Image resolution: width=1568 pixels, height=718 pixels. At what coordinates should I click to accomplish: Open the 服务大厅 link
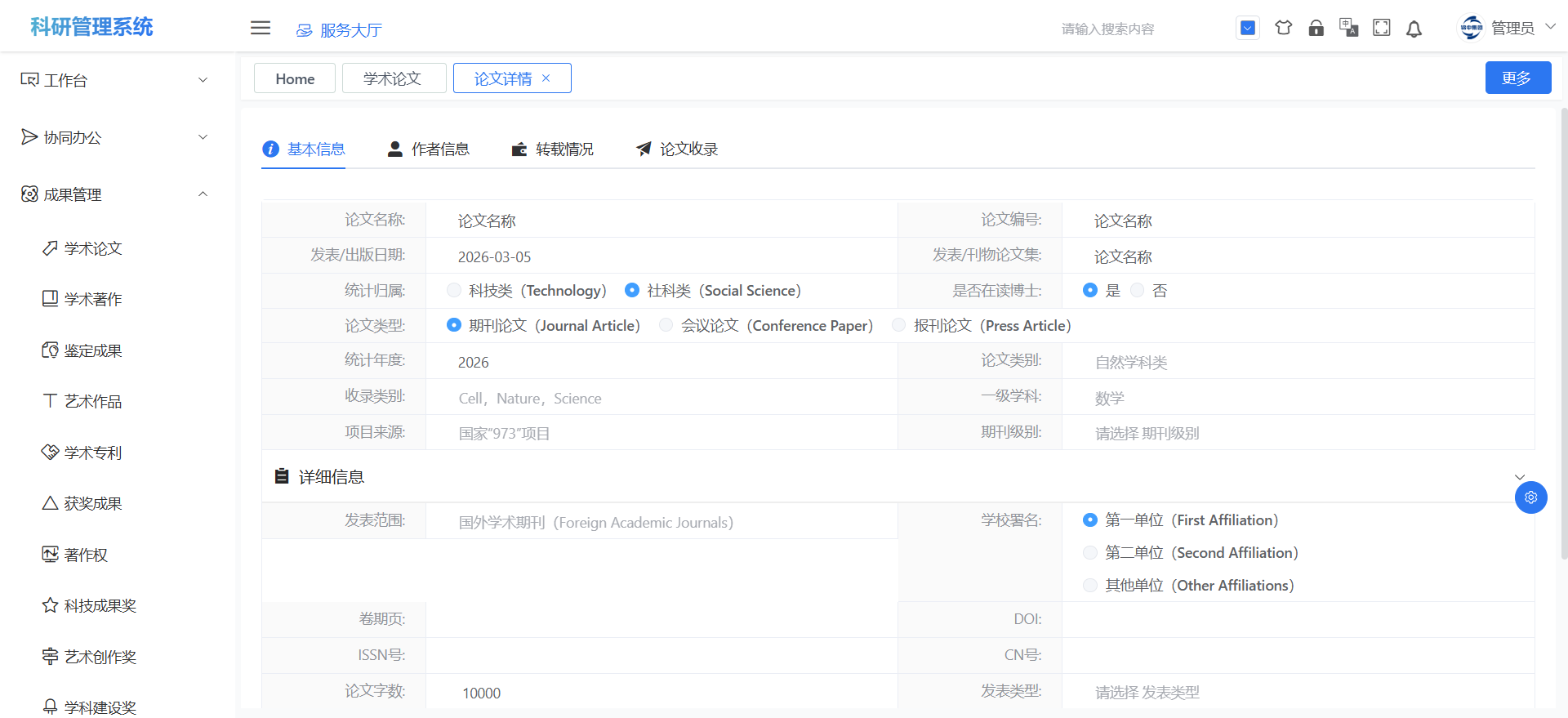(340, 30)
